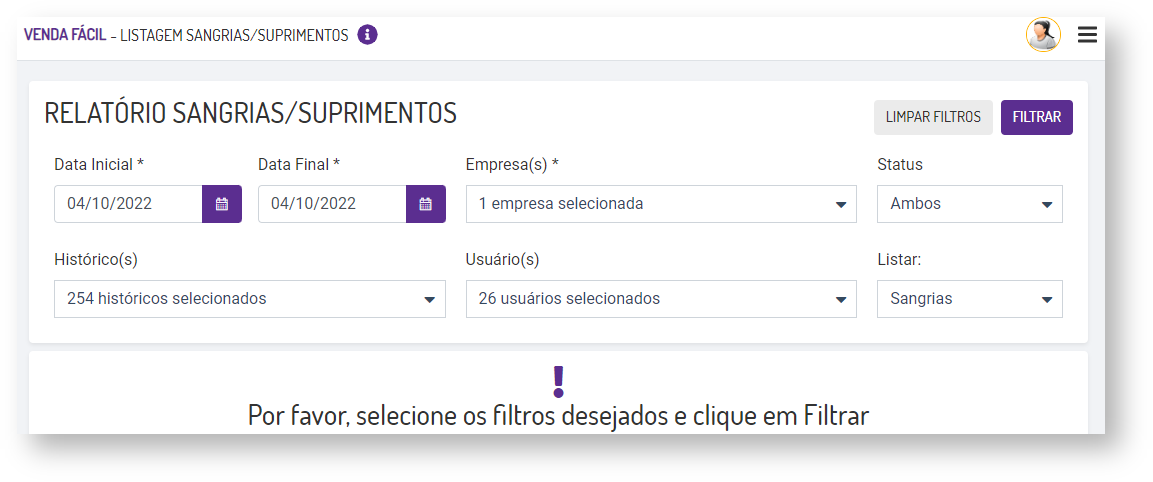Image resolution: width=1153 pixels, height=482 pixels.
Task: Click the purple exclamation mark icon
Action: click(558, 380)
